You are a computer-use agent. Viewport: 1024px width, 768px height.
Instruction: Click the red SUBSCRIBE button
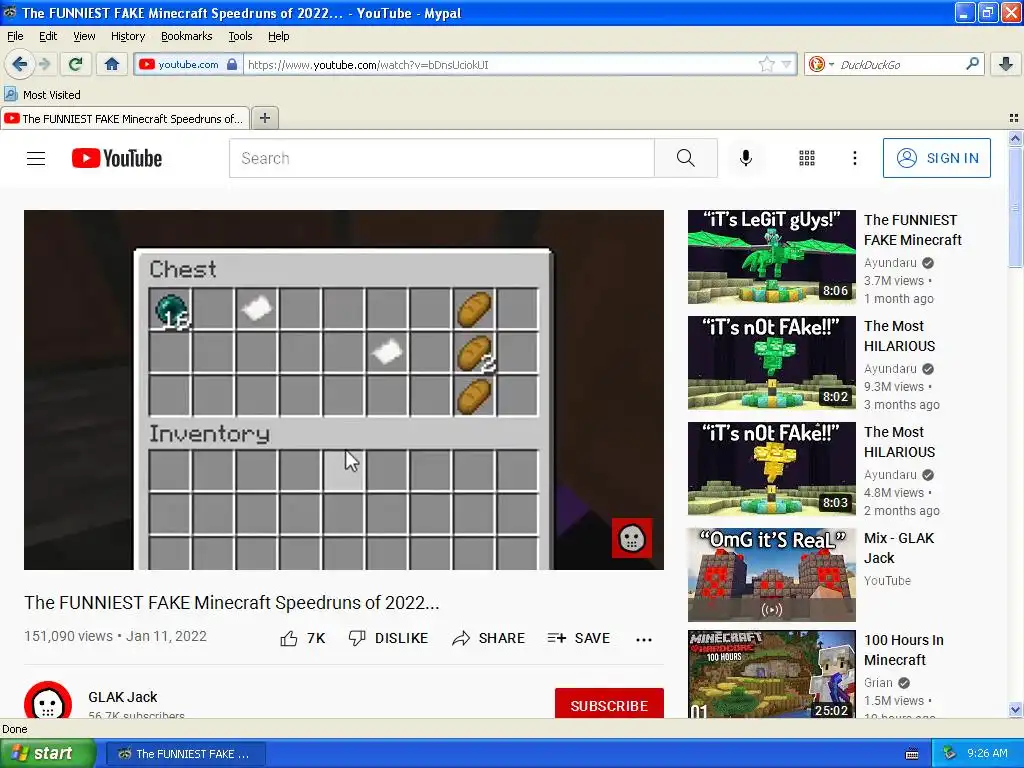point(609,704)
